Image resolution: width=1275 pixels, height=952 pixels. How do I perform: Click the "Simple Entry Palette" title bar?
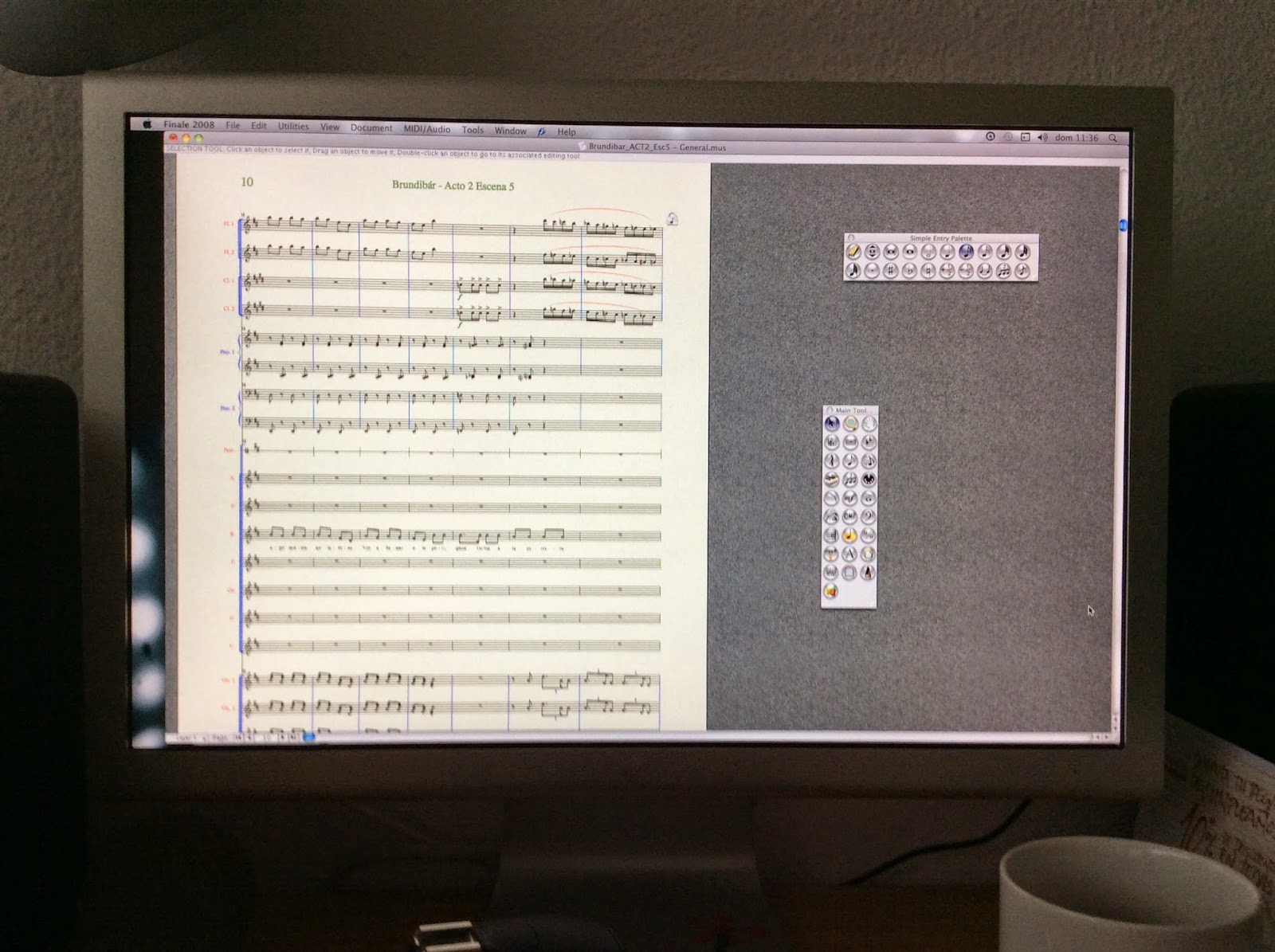(941, 238)
